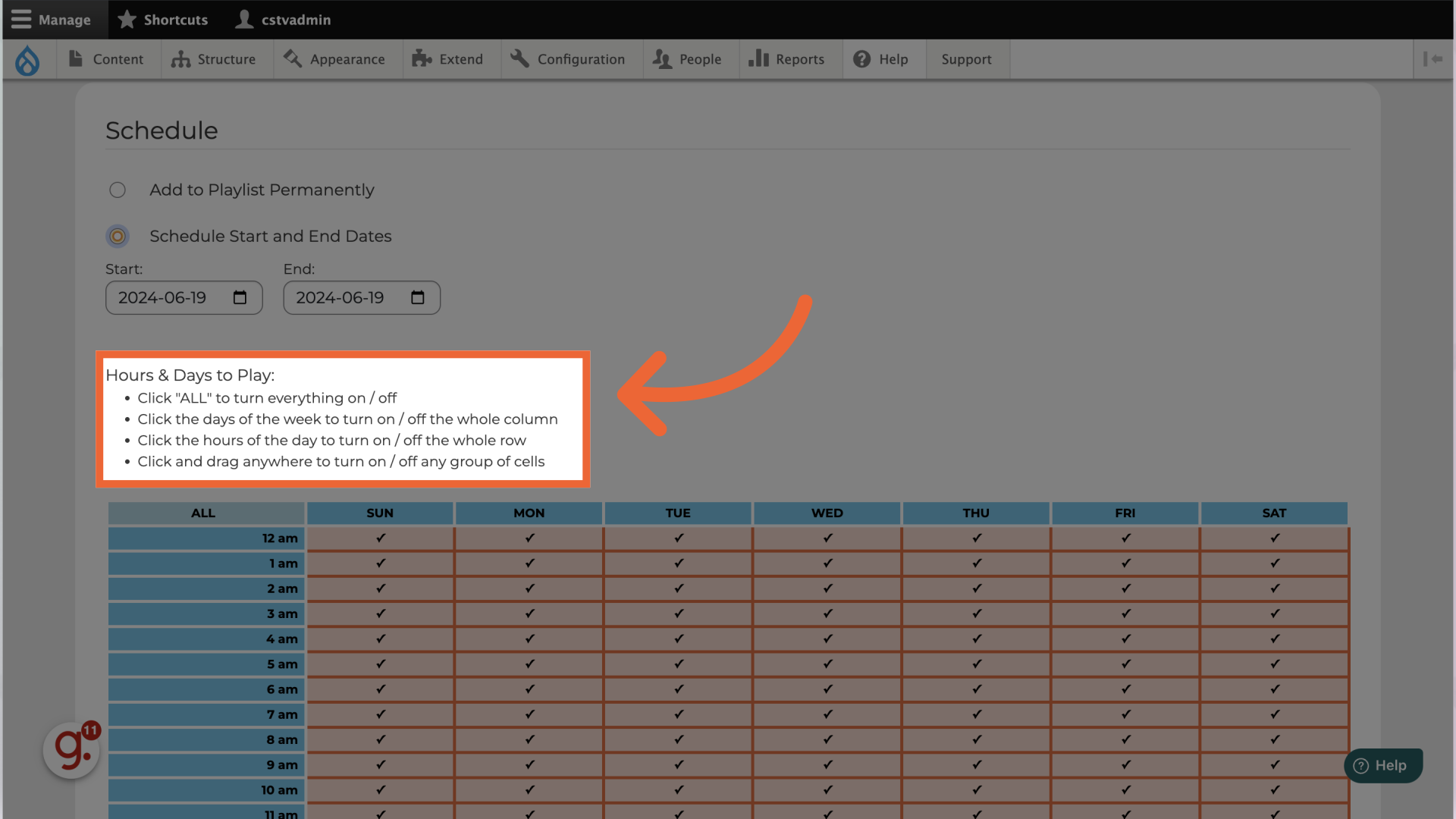Click the Drupal drop logo icon
Viewport: 1456px width, 819px height.
(27, 60)
